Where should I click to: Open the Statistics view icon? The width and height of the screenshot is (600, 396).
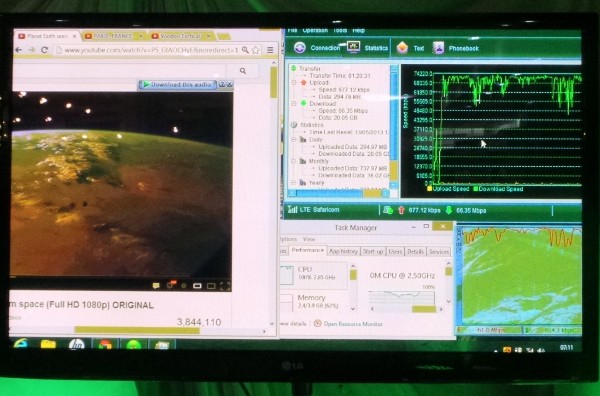(x=353, y=47)
